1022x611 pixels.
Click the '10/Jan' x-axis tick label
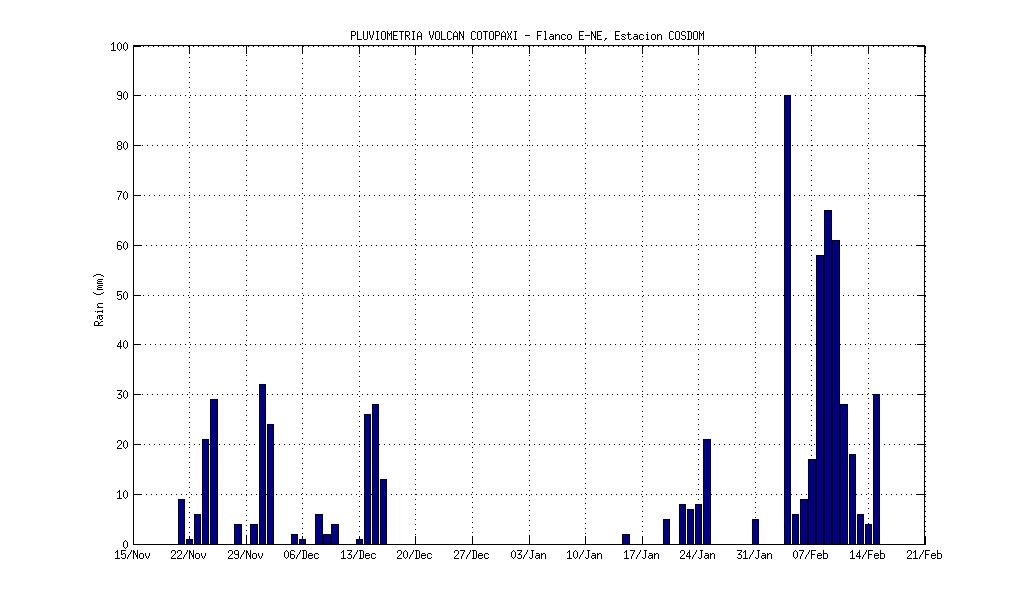click(585, 555)
